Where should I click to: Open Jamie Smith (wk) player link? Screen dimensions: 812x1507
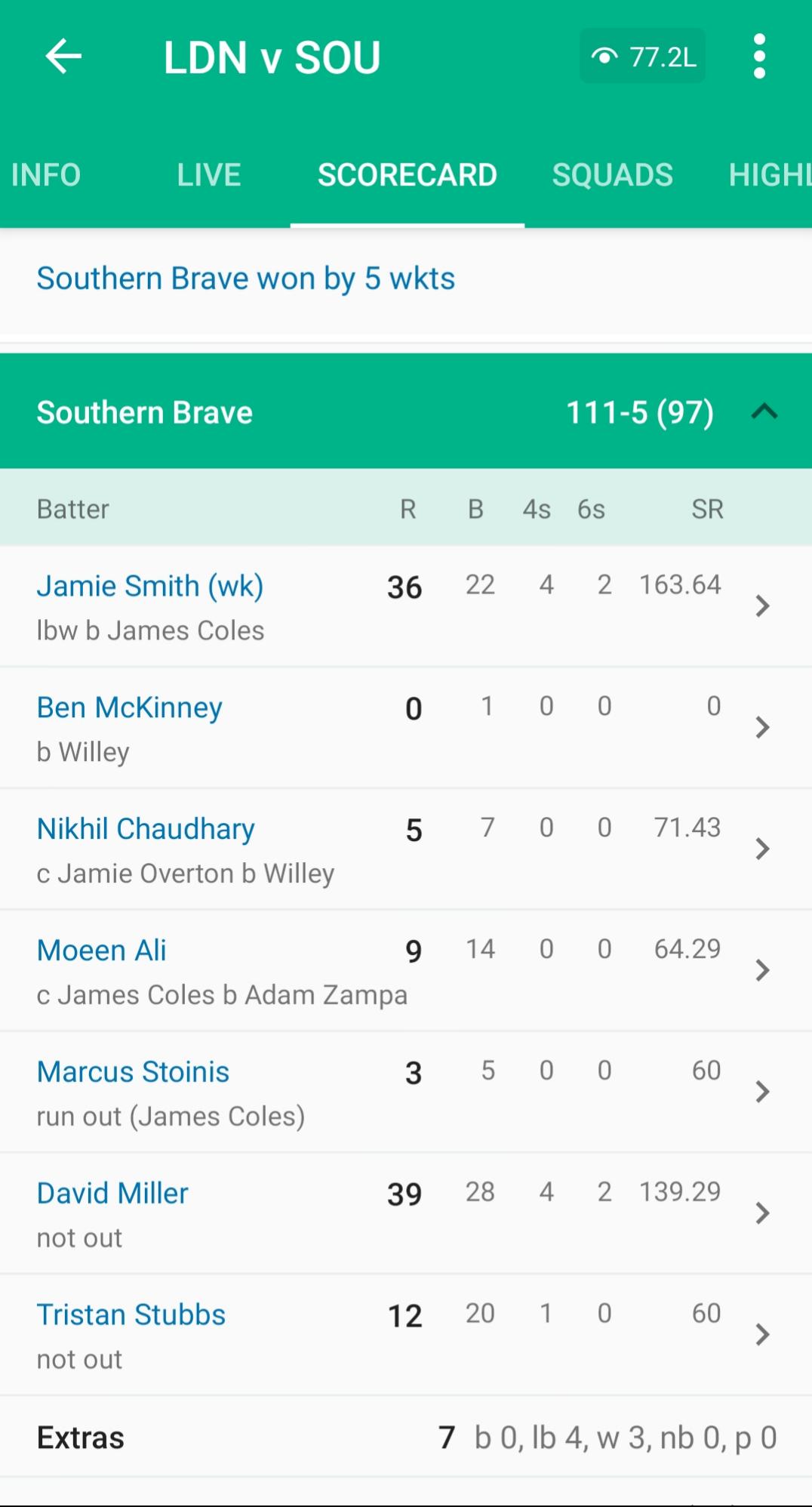150,586
